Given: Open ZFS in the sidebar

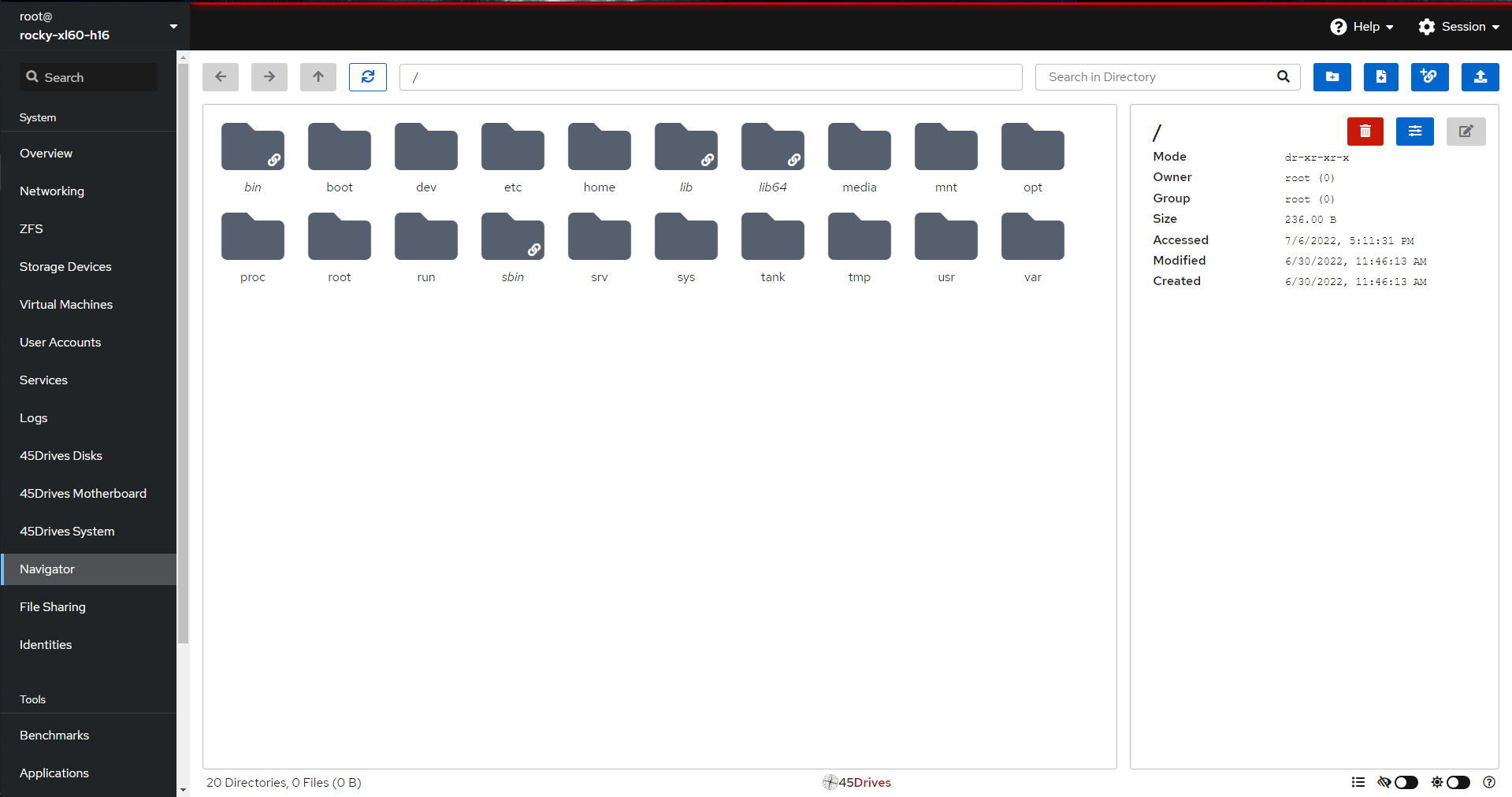Looking at the screenshot, I should pos(88,229).
